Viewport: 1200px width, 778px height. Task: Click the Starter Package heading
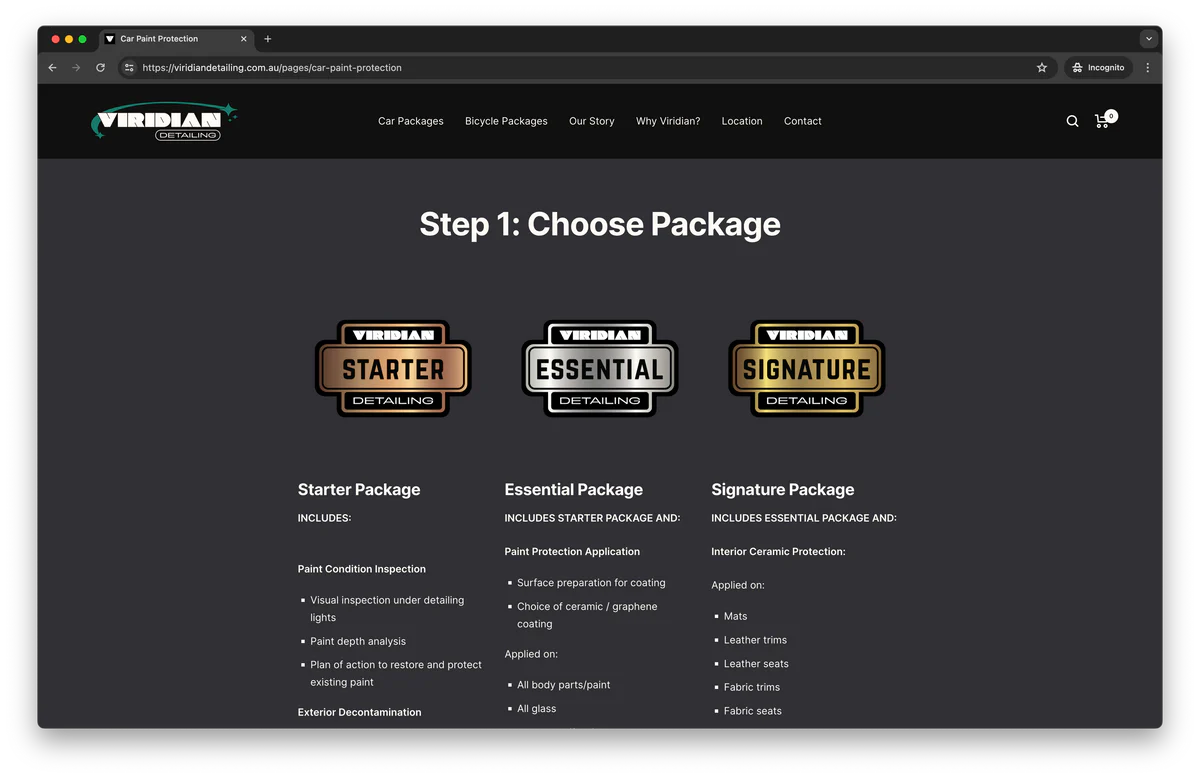tap(359, 490)
